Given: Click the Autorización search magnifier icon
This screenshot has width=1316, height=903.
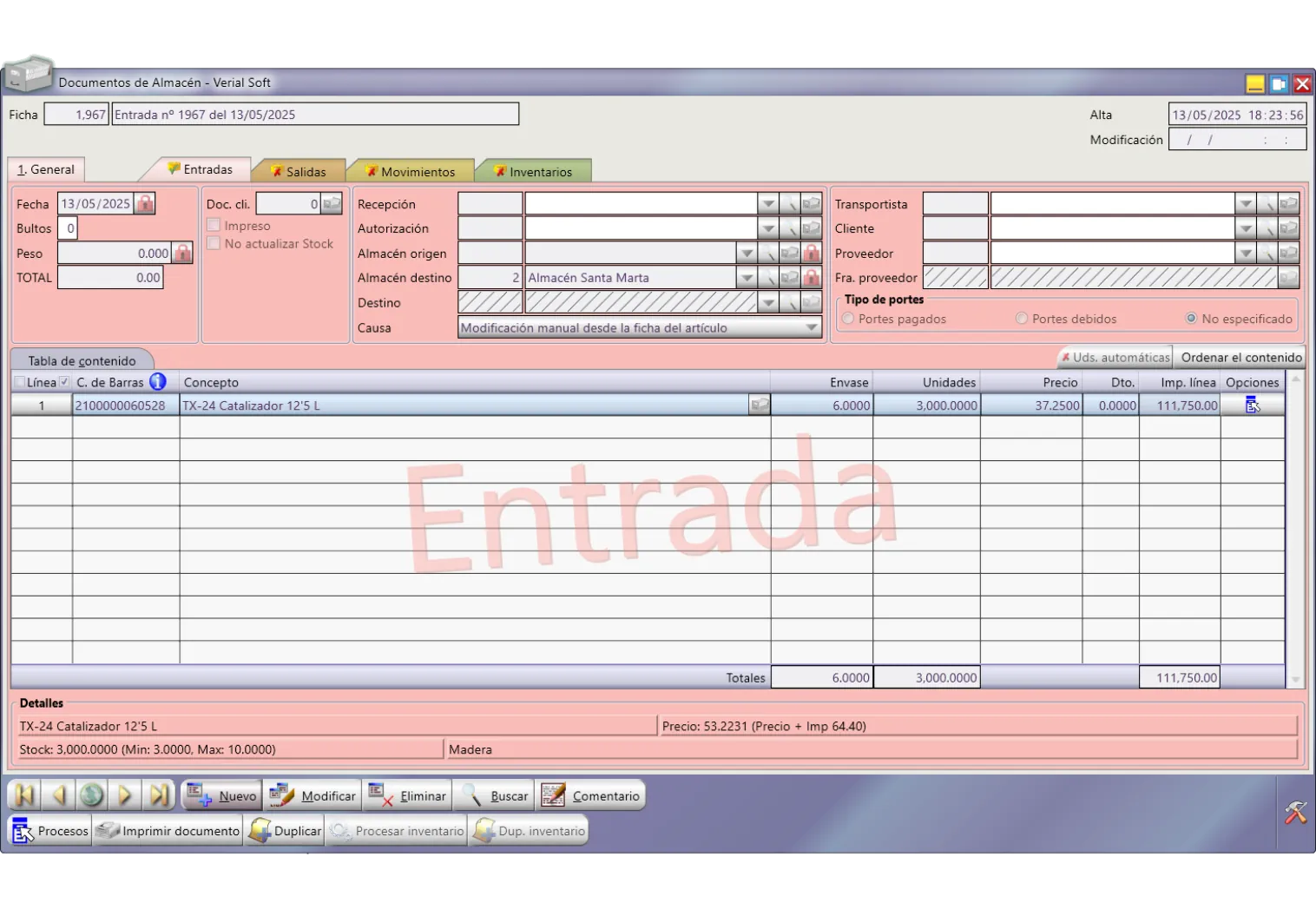Looking at the screenshot, I should pyautogui.click(x=789, y=228).
